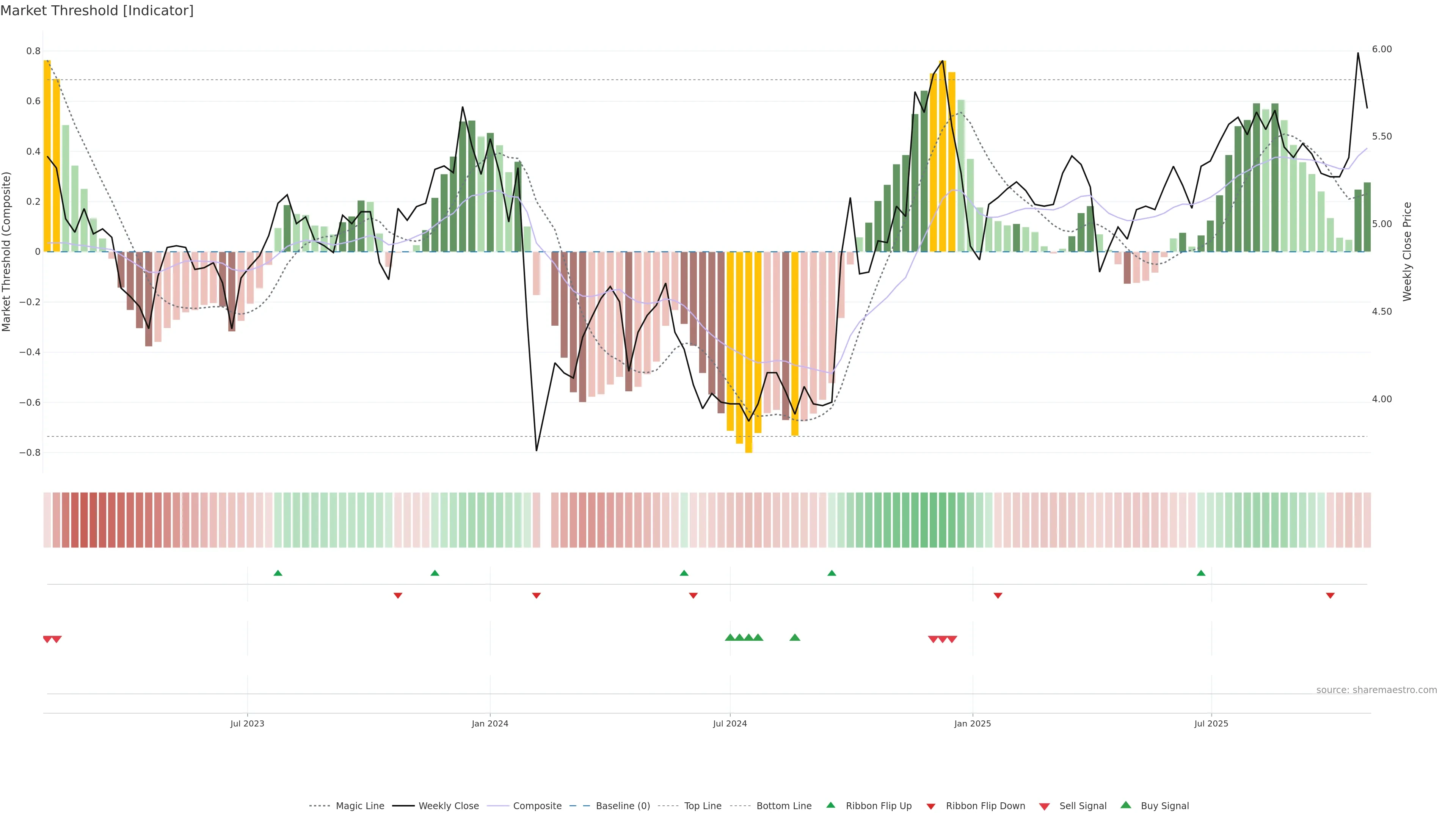Click the Buy Signal legend marker

[1125, 805]
